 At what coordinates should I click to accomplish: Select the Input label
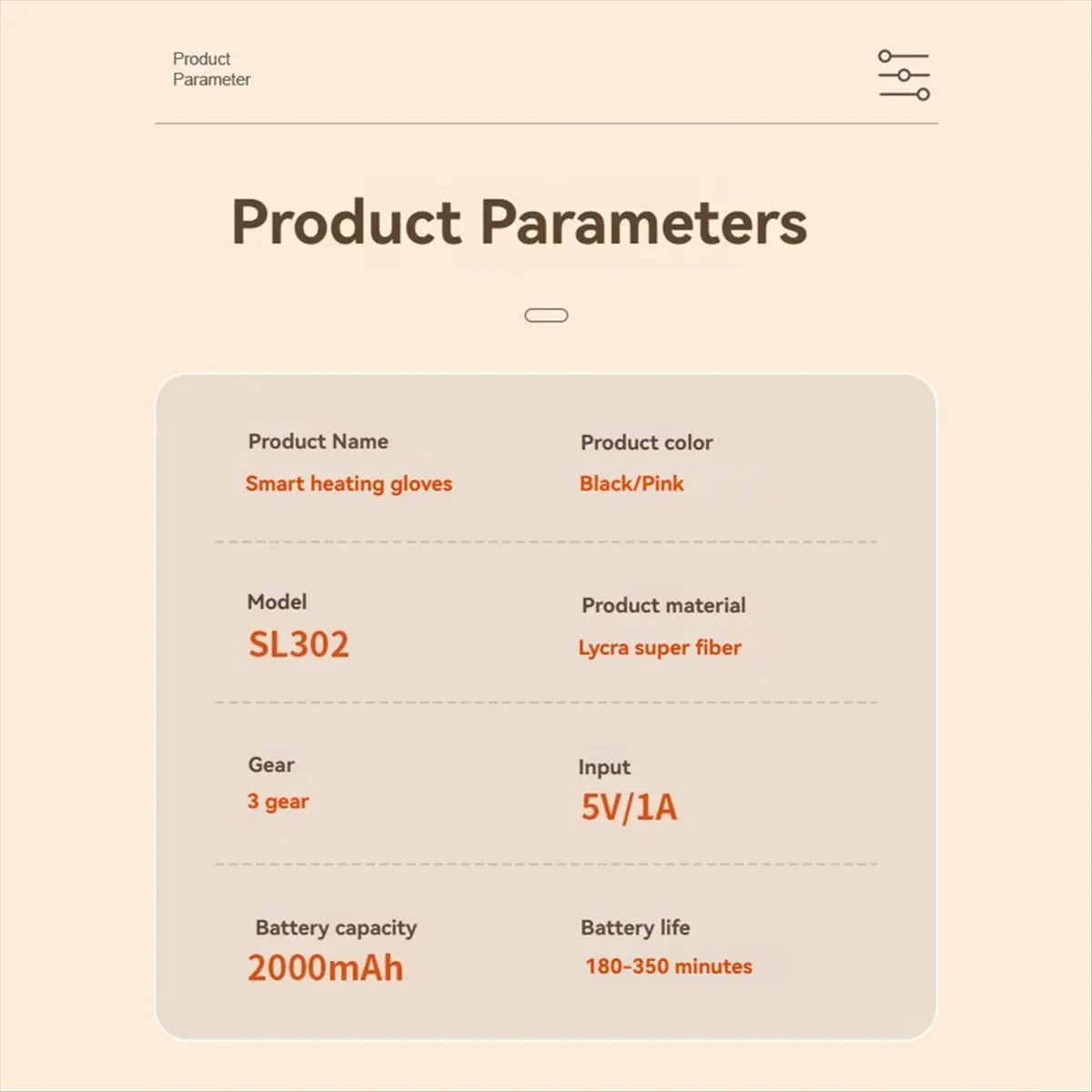coord(604,767)
